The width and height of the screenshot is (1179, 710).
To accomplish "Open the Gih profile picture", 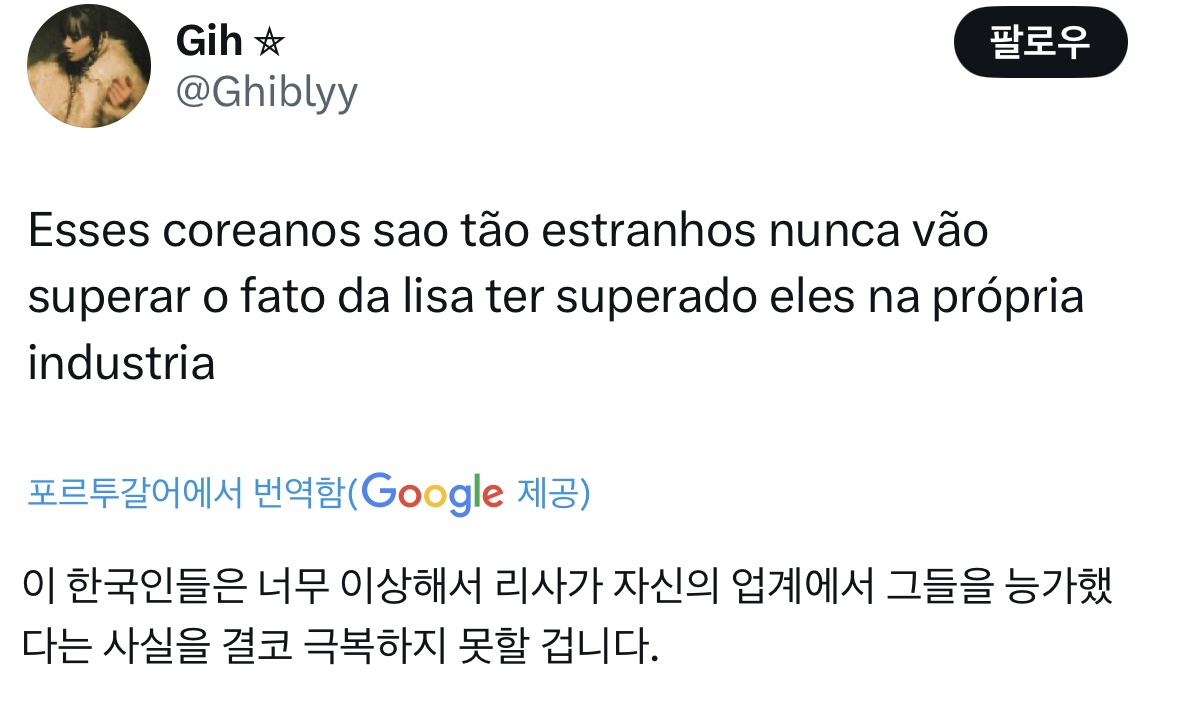I will tap(89, 64).
